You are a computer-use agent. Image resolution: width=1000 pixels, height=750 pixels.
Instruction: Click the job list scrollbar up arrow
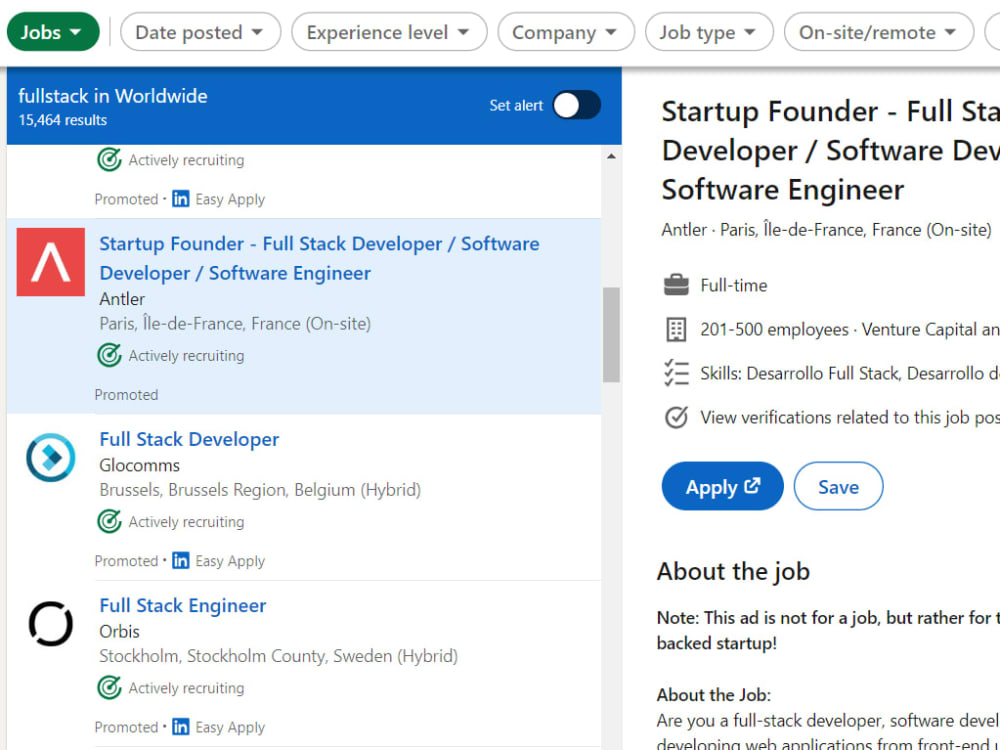pos(611,156)
